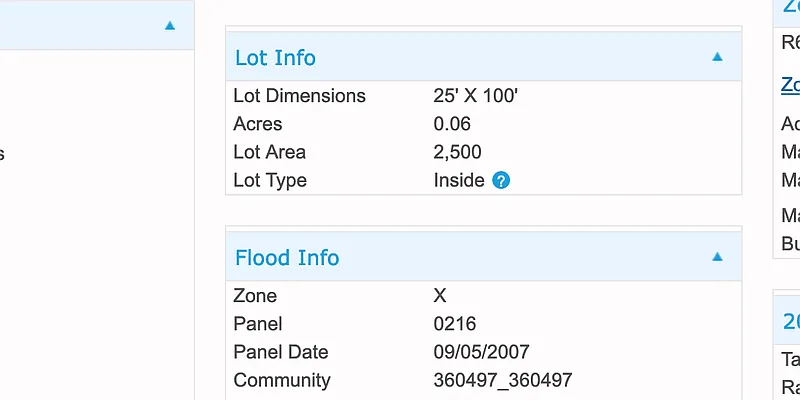Click the Panel Date label
Screen dimensions: 800x400
point(280,352)
